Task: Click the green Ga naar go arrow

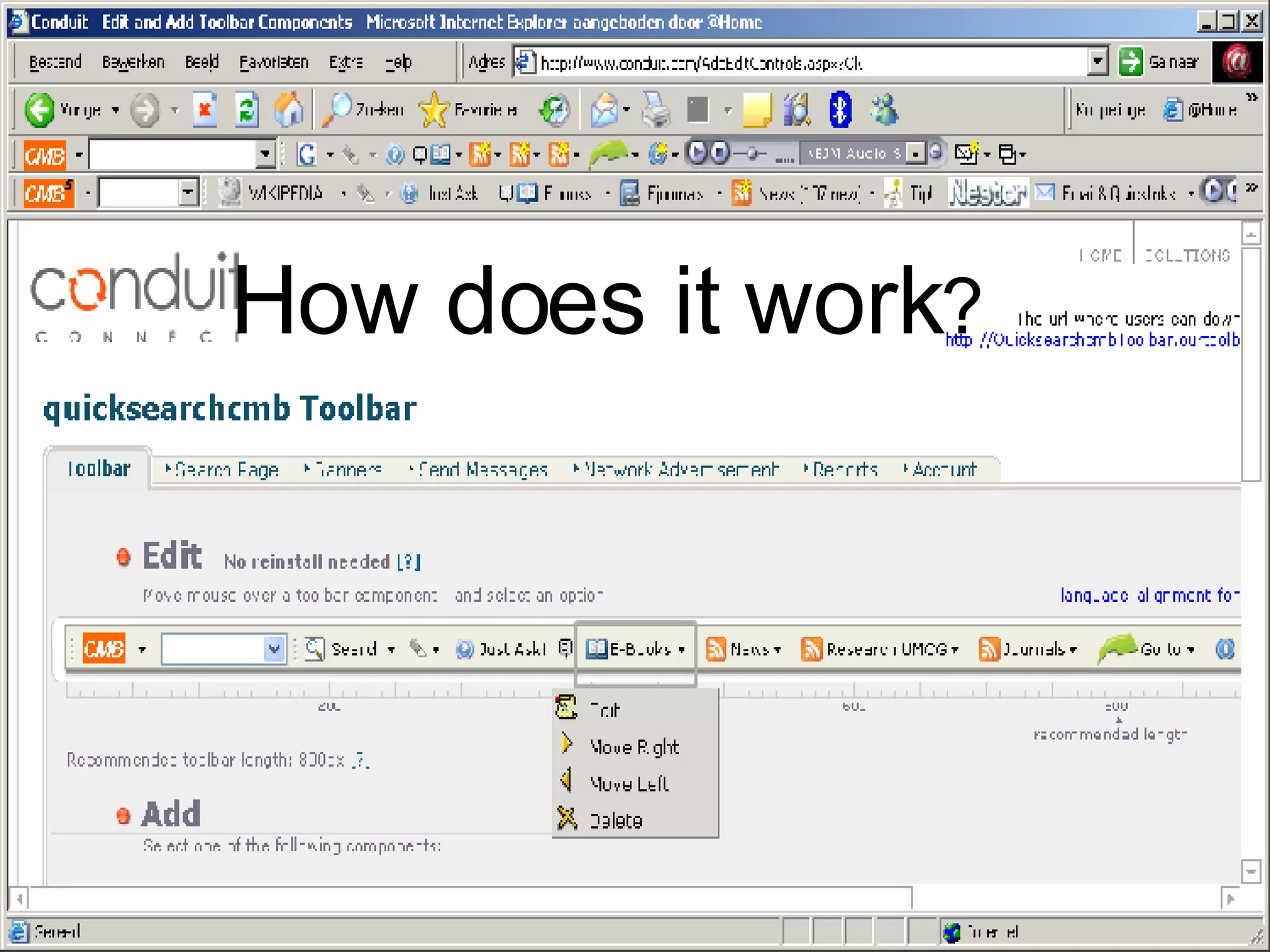Action: [1130, 62]
